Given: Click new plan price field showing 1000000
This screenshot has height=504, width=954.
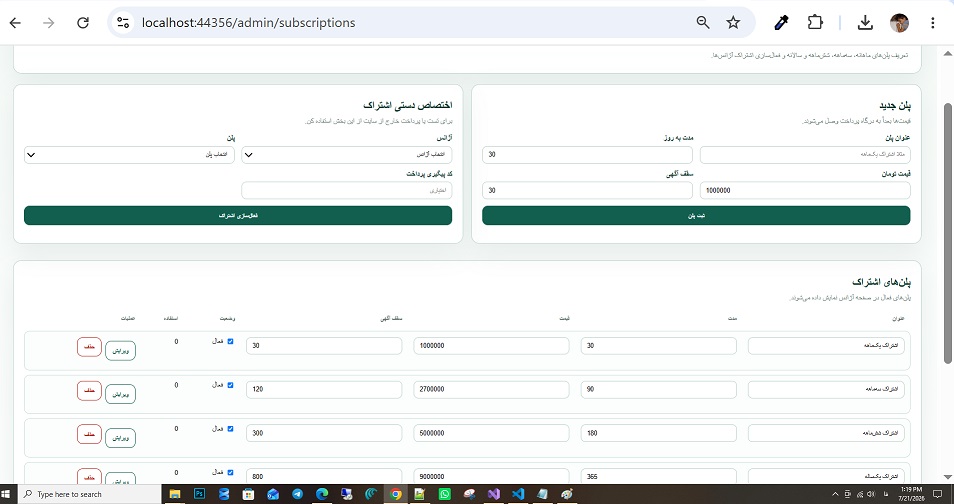Looking at the screenshot, I should pyautogui.click(x=805, y=191).
